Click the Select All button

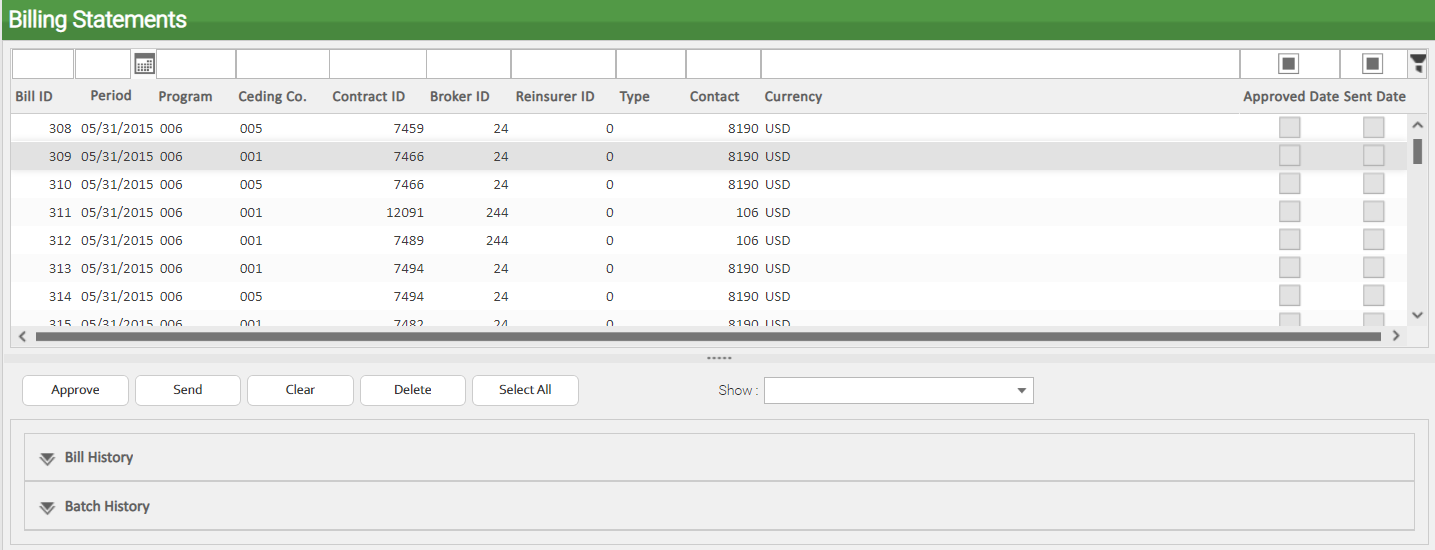(x=525, y=390)
